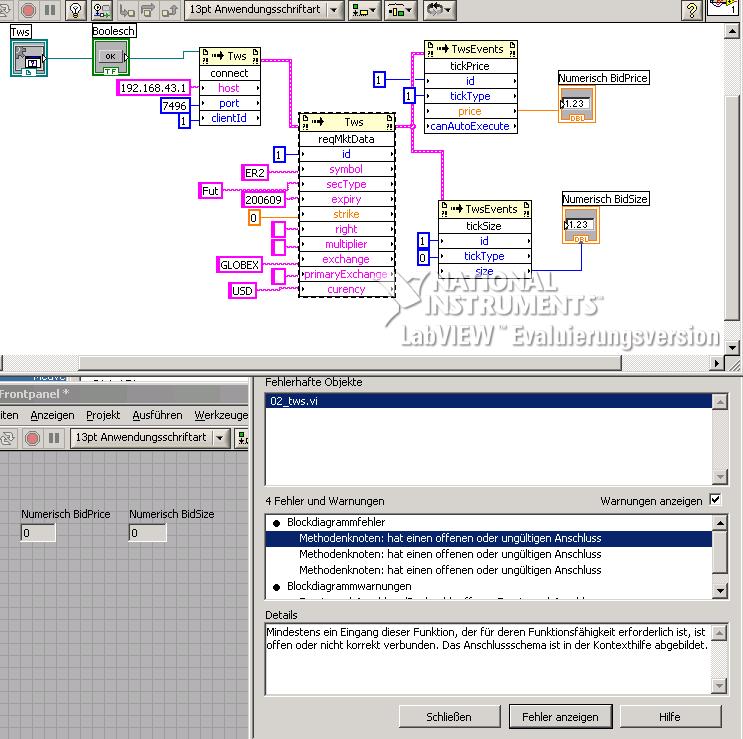The height and width of the screenshot is (739, 743).
Task: Click Numerisch BidPrice indicator on Frontpanel
Action: click(38, 533)
